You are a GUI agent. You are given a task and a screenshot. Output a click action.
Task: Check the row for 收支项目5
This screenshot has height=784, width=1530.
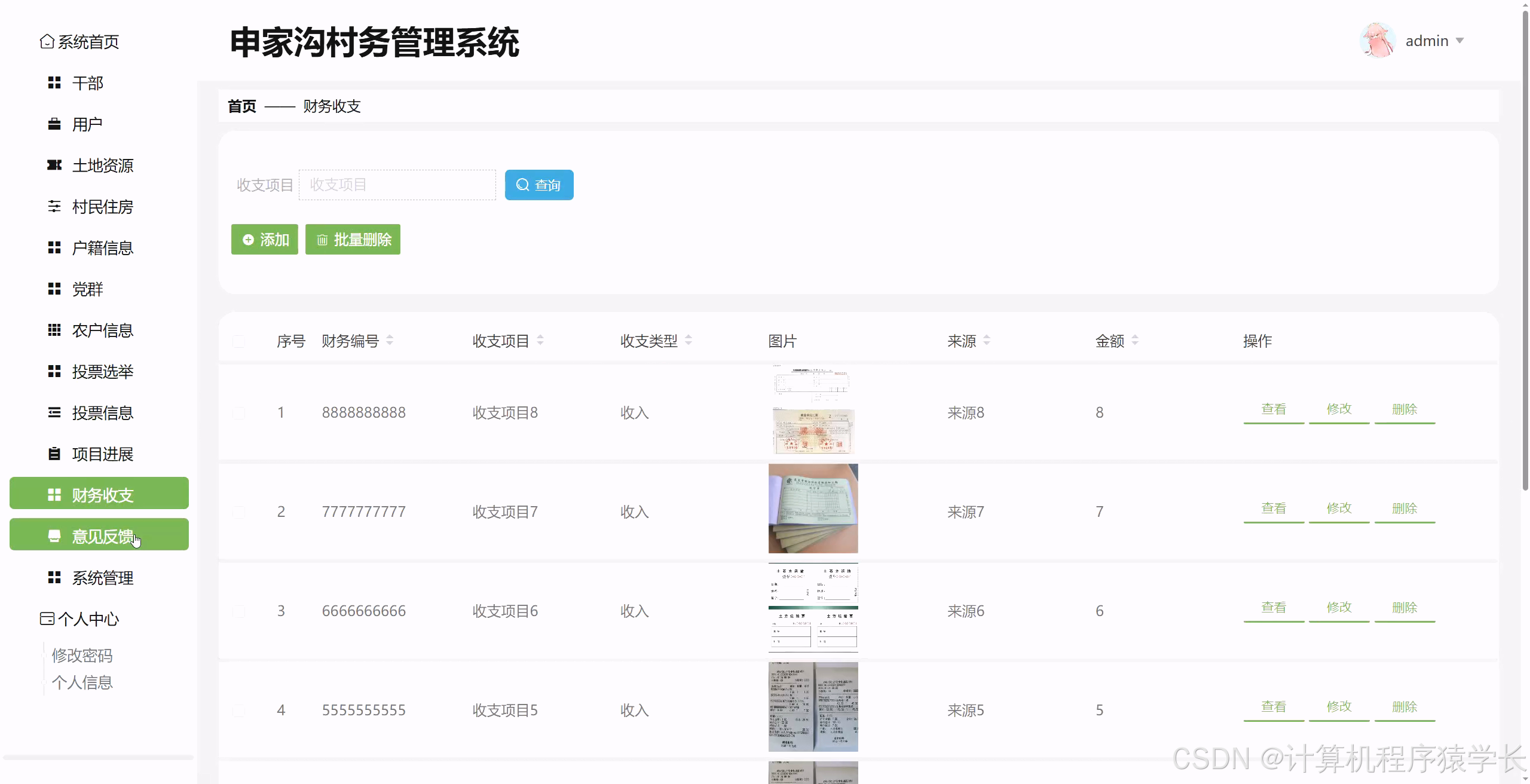(x=239, y=710)
